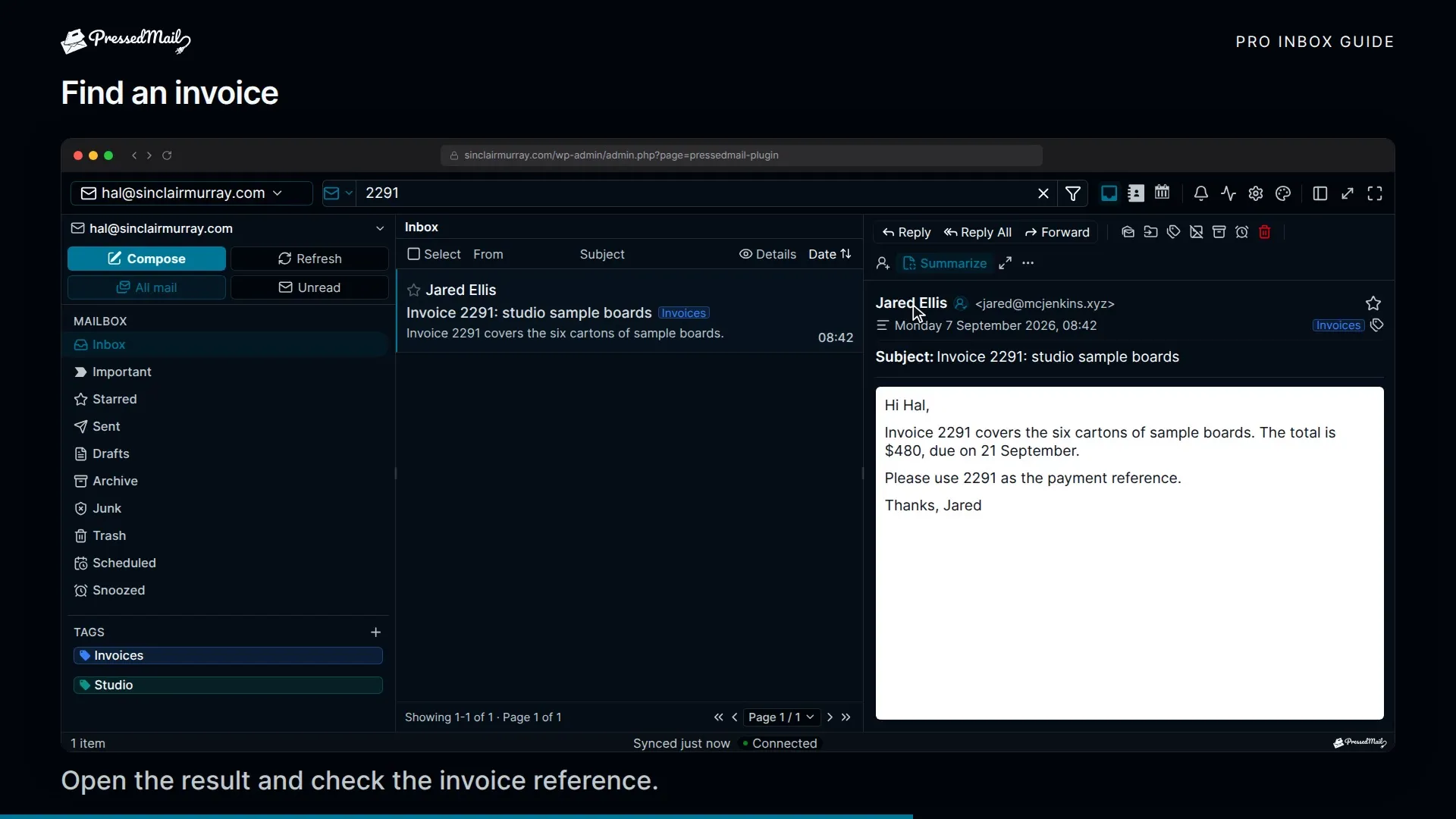Screen dimensions: 1456x819
Task: Toggle fullscreen mode icon
Action: [1374, 193]
